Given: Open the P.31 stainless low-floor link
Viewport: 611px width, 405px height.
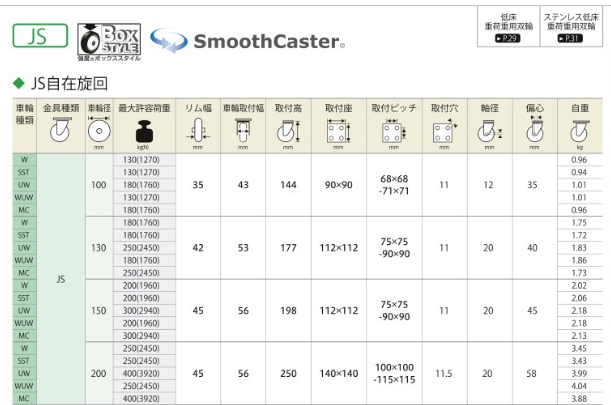Looking at the screenshot, I should 571,38.
